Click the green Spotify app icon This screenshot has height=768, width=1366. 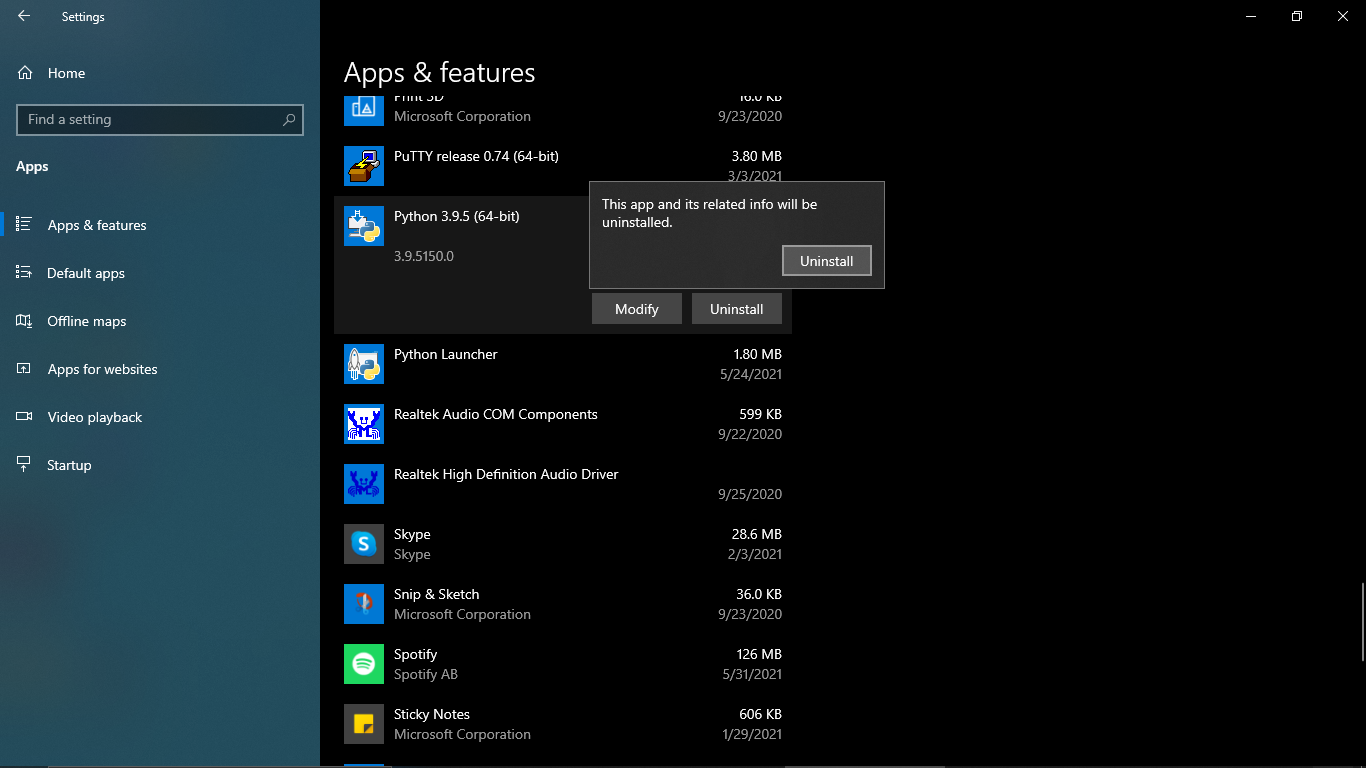coord(363,664)
